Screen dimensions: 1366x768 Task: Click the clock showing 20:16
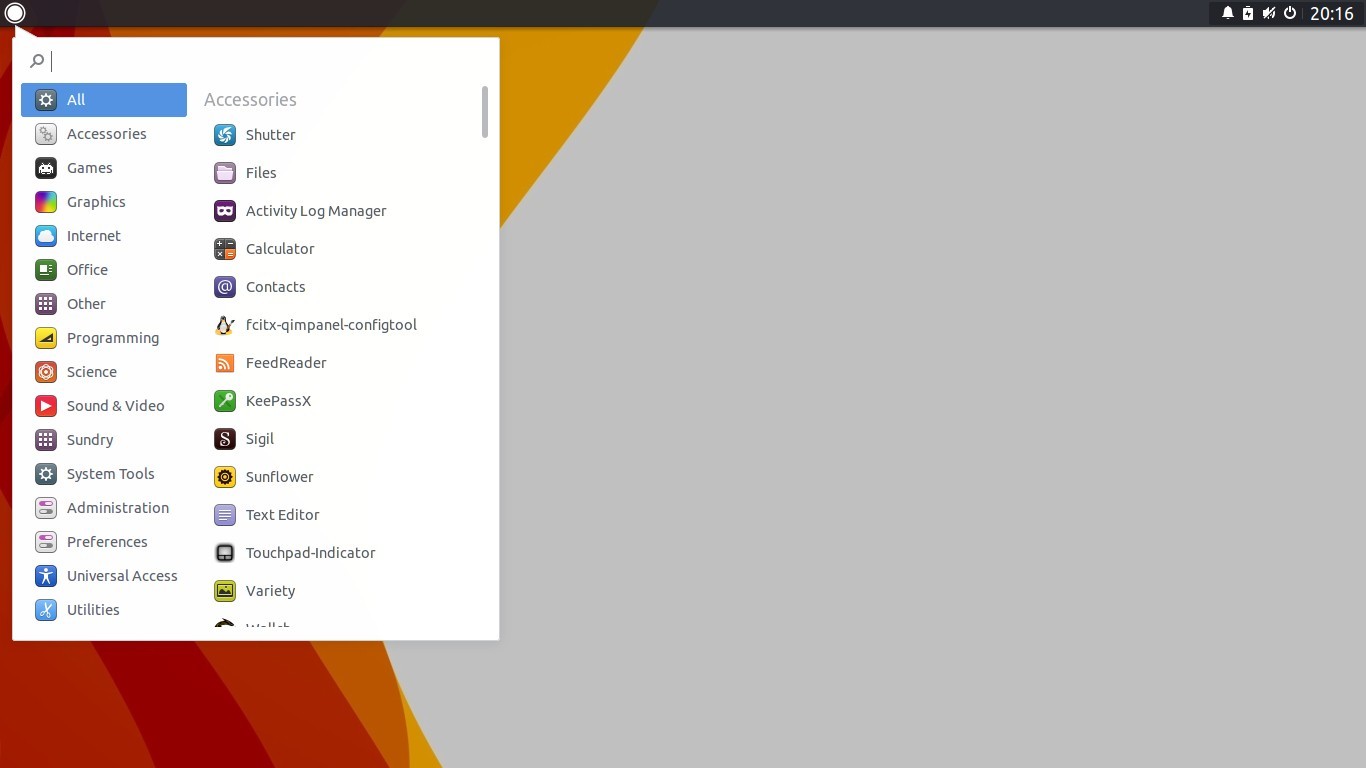[x=1331, y=13]
